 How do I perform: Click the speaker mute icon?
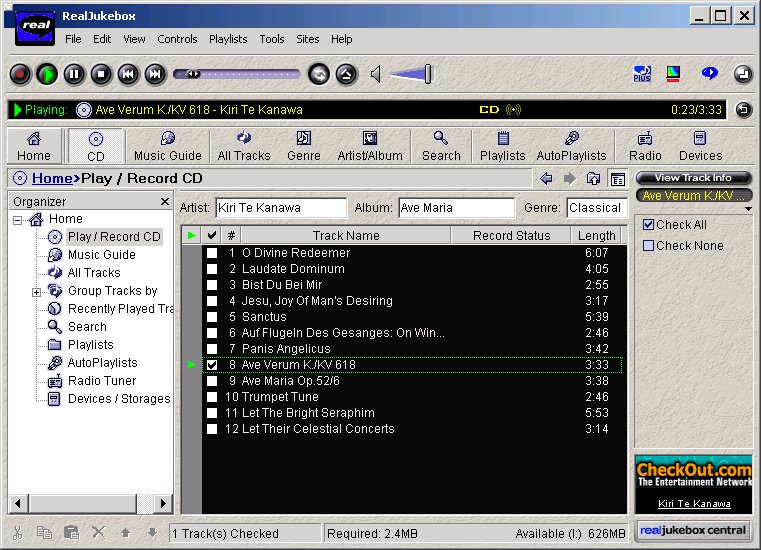pos(376,74)
